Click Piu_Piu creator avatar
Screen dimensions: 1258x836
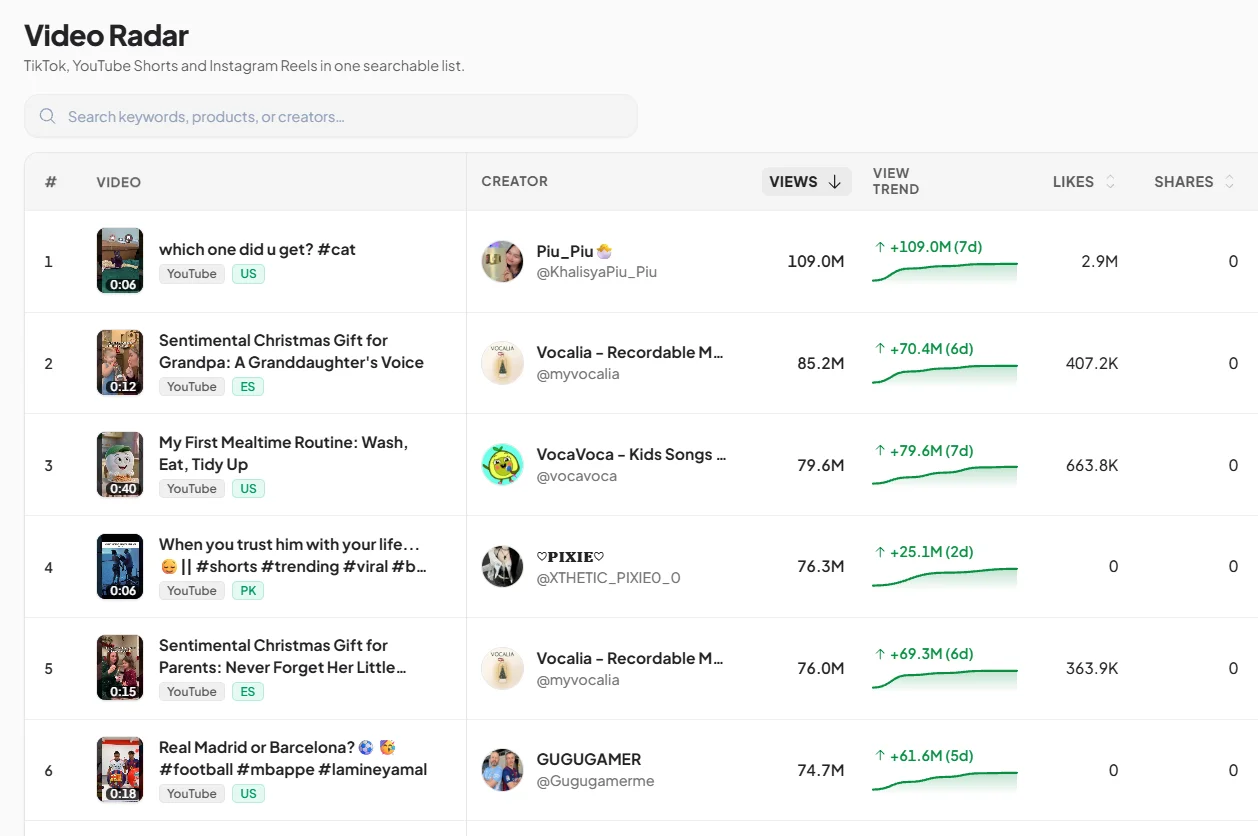click(502, 261)
